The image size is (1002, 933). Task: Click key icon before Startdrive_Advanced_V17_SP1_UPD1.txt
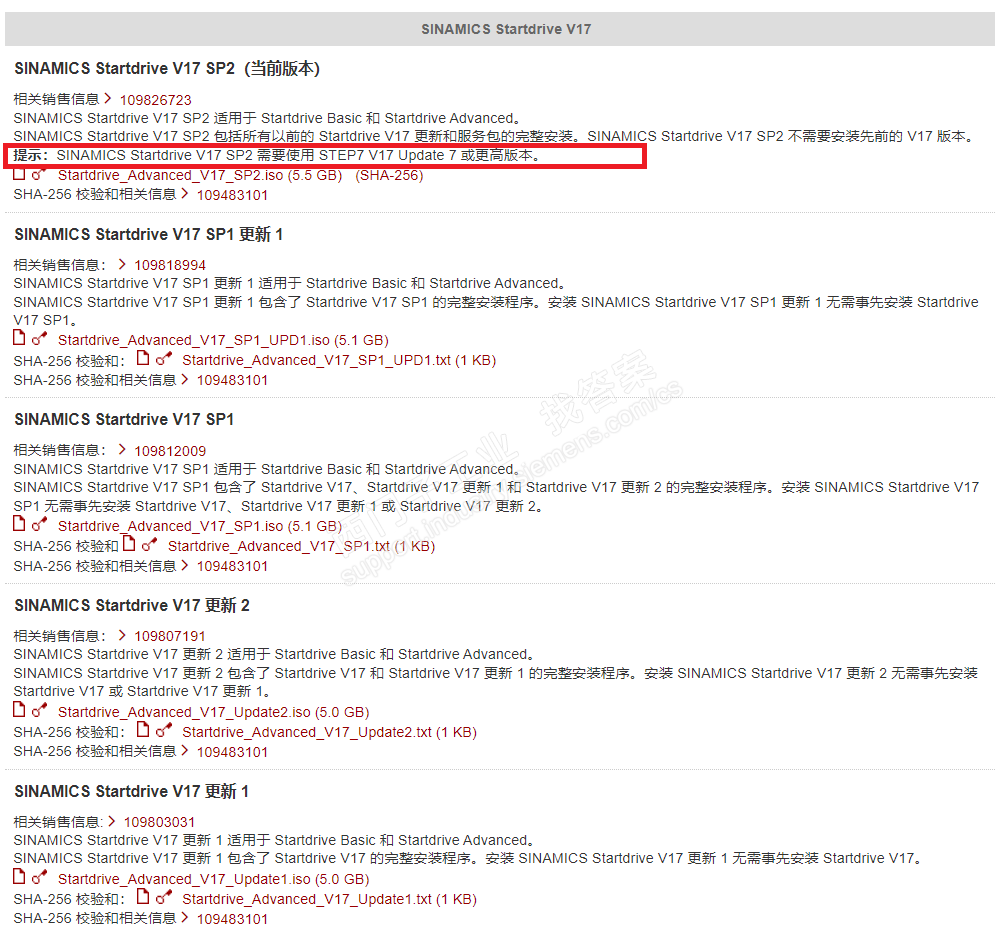[164, 359]
